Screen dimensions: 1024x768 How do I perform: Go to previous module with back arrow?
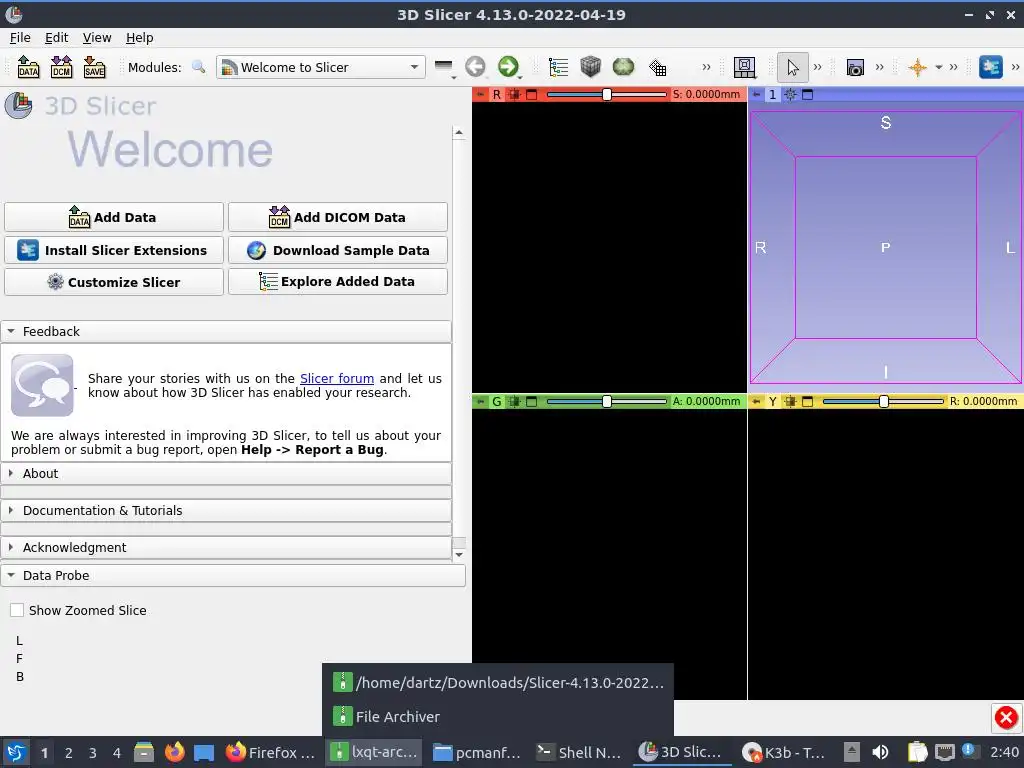pos(475,67)
